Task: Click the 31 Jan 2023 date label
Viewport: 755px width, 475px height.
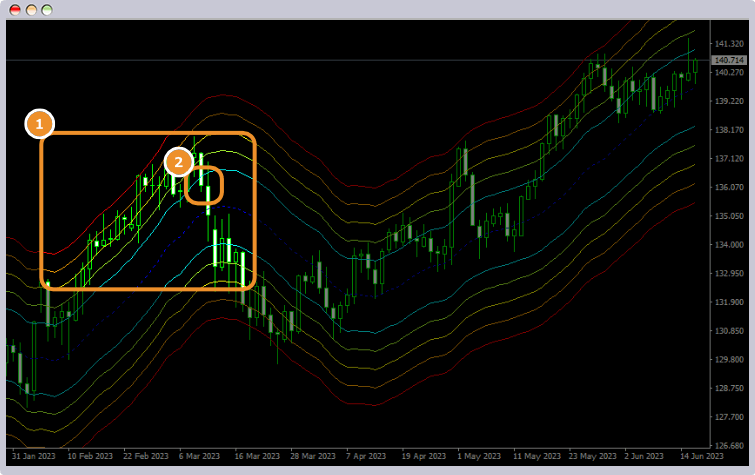Action: pyautogui.click(x=34, y=456)
